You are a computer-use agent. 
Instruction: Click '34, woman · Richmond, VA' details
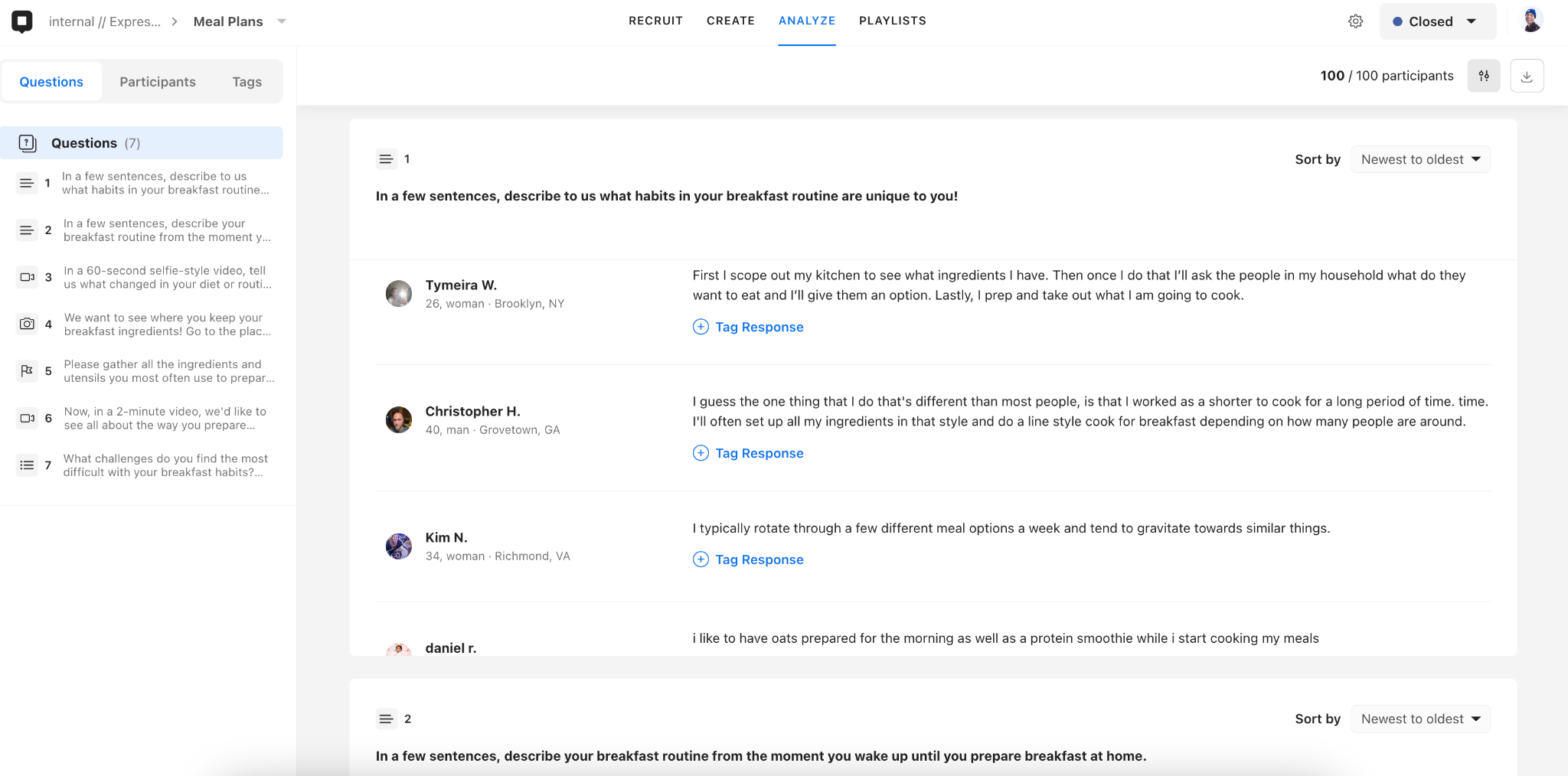498,556
